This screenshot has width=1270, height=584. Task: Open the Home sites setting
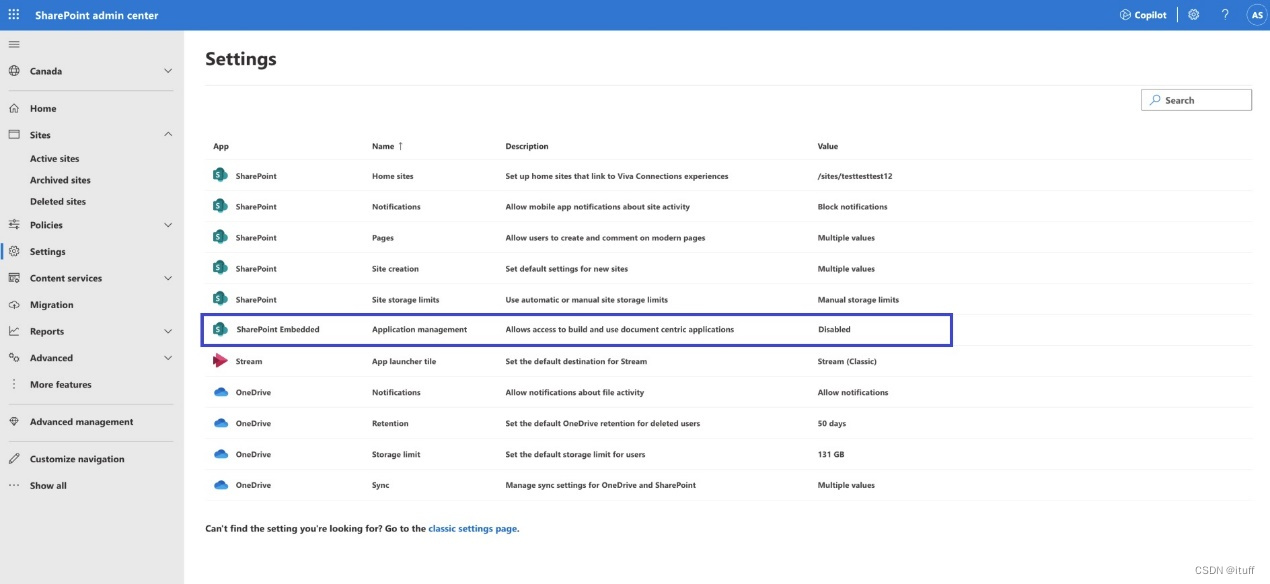[x=392, y=176]
